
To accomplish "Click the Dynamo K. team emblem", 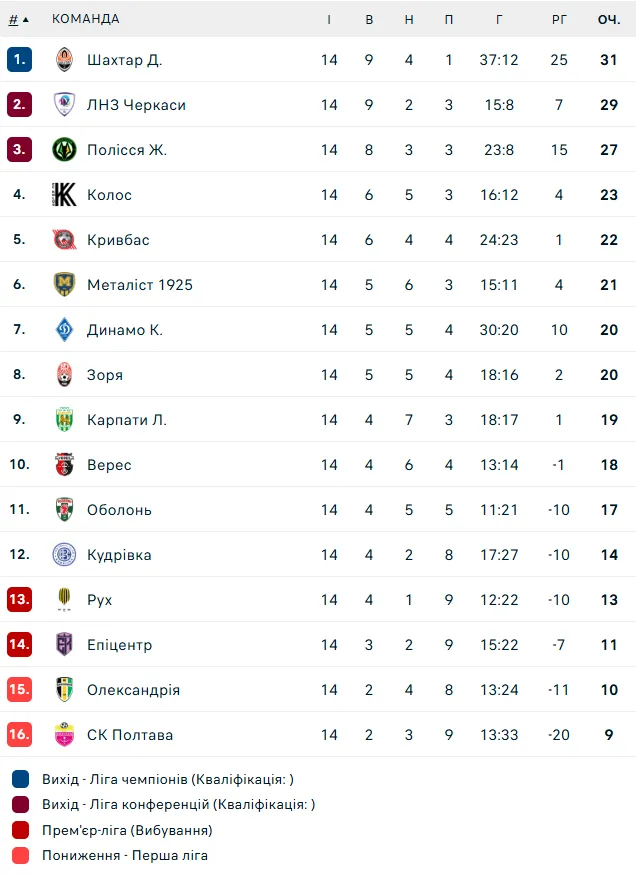I will pyautogui.click(x=65, y=330).
